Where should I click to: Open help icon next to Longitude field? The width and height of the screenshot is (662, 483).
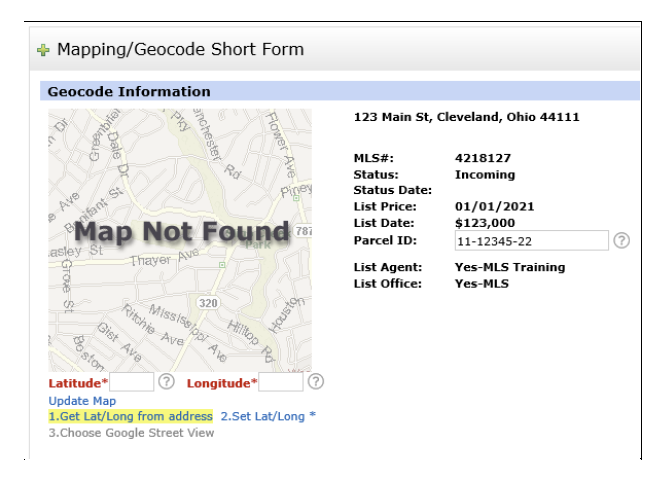click(316, 382)
